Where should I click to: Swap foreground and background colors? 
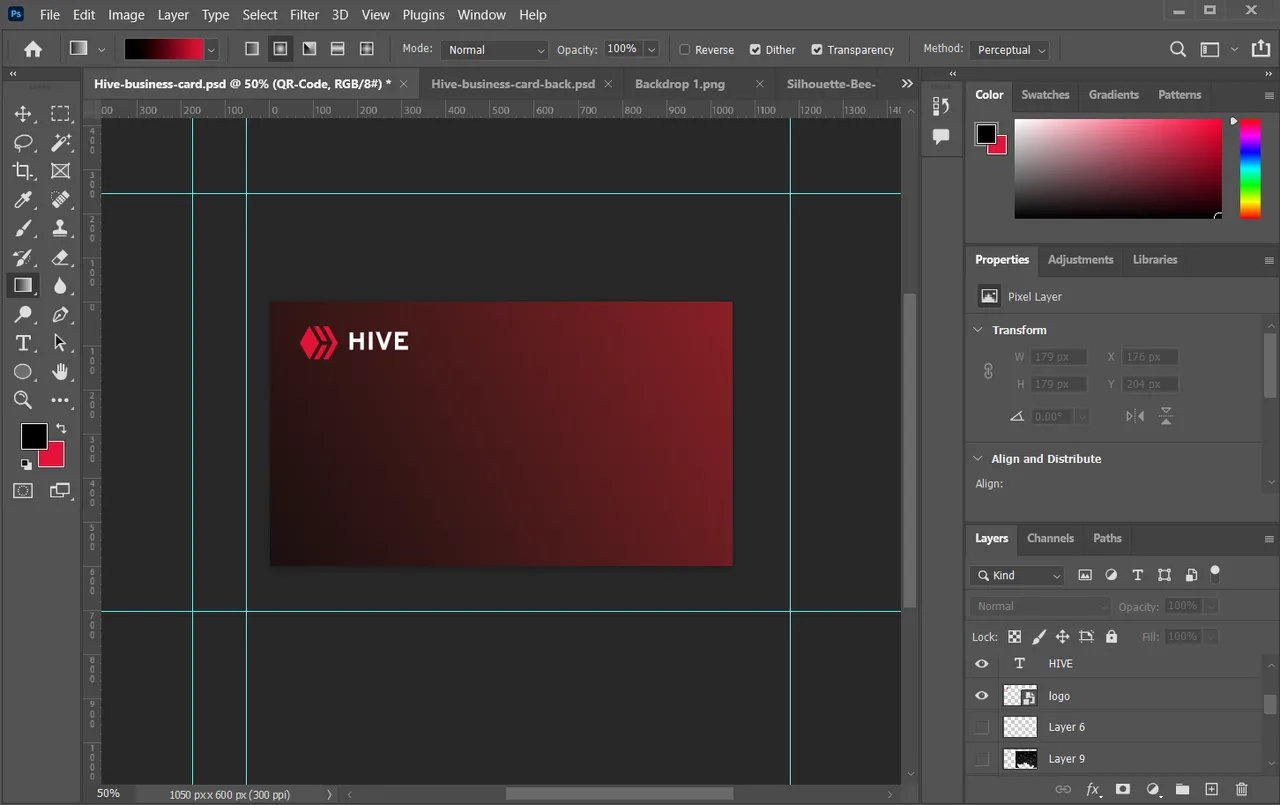point(61,428)
